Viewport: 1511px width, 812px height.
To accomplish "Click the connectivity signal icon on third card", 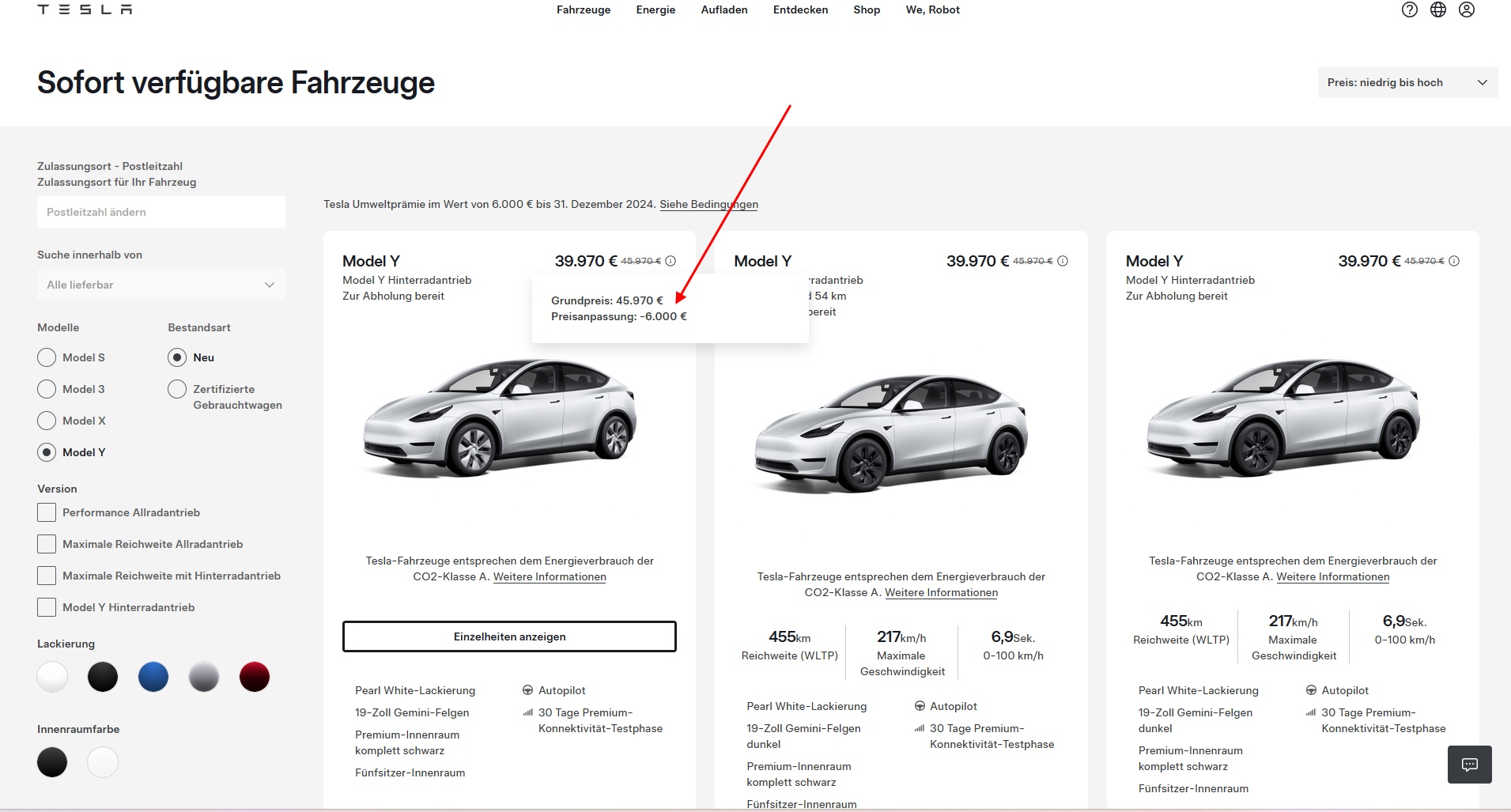I will click(1311, 712).
